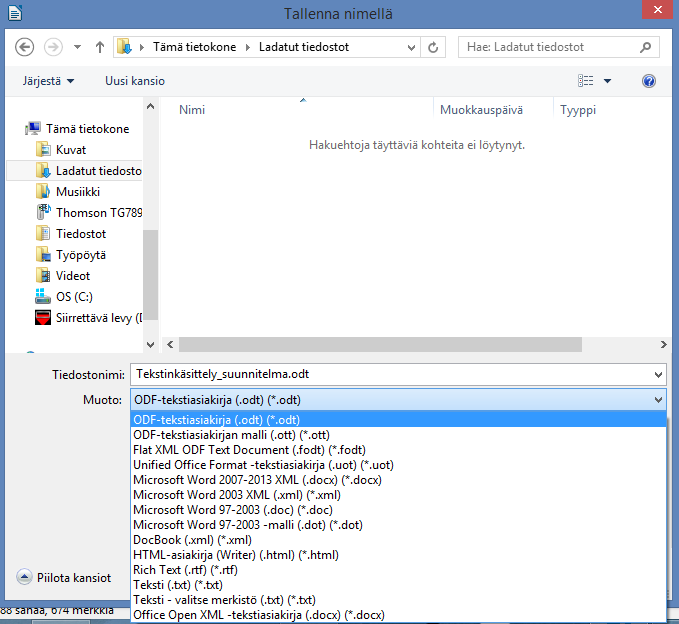The height and width of the screenshot is (624, 679).
Task: Choose ODF-tekstiasiakirja (.odt) in the list
Action: [x=398, y=420]
